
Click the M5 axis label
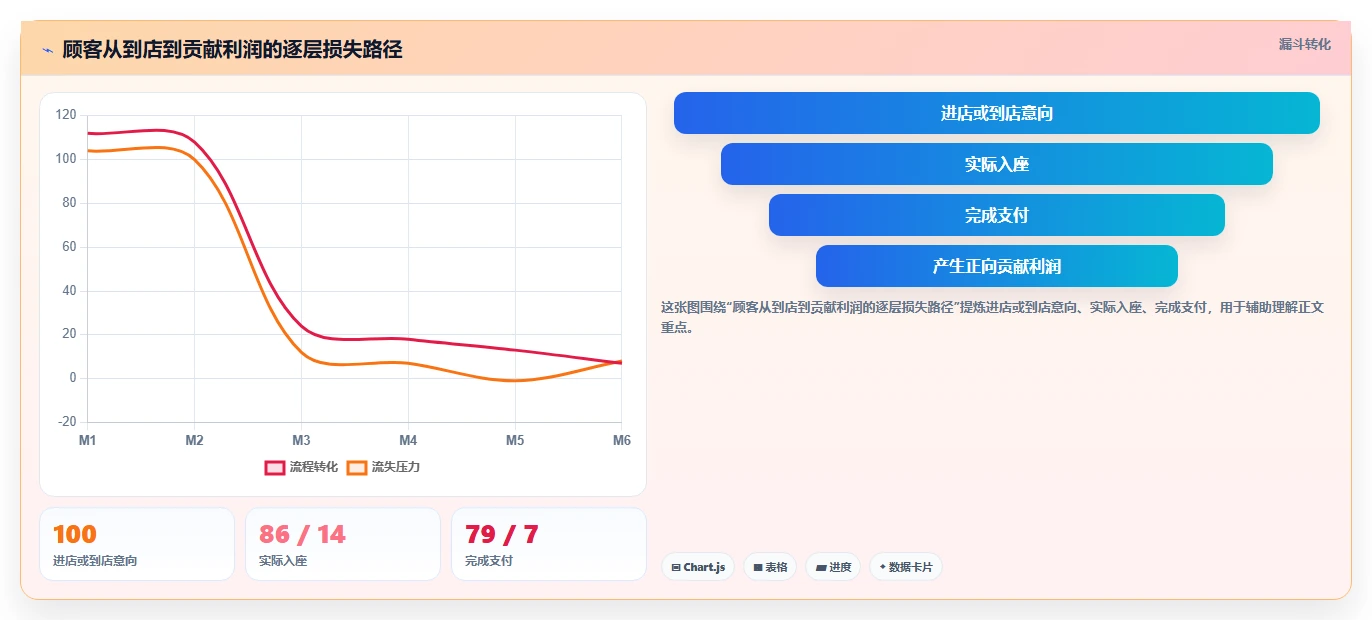pyautogui.click(x=515, y=440)
